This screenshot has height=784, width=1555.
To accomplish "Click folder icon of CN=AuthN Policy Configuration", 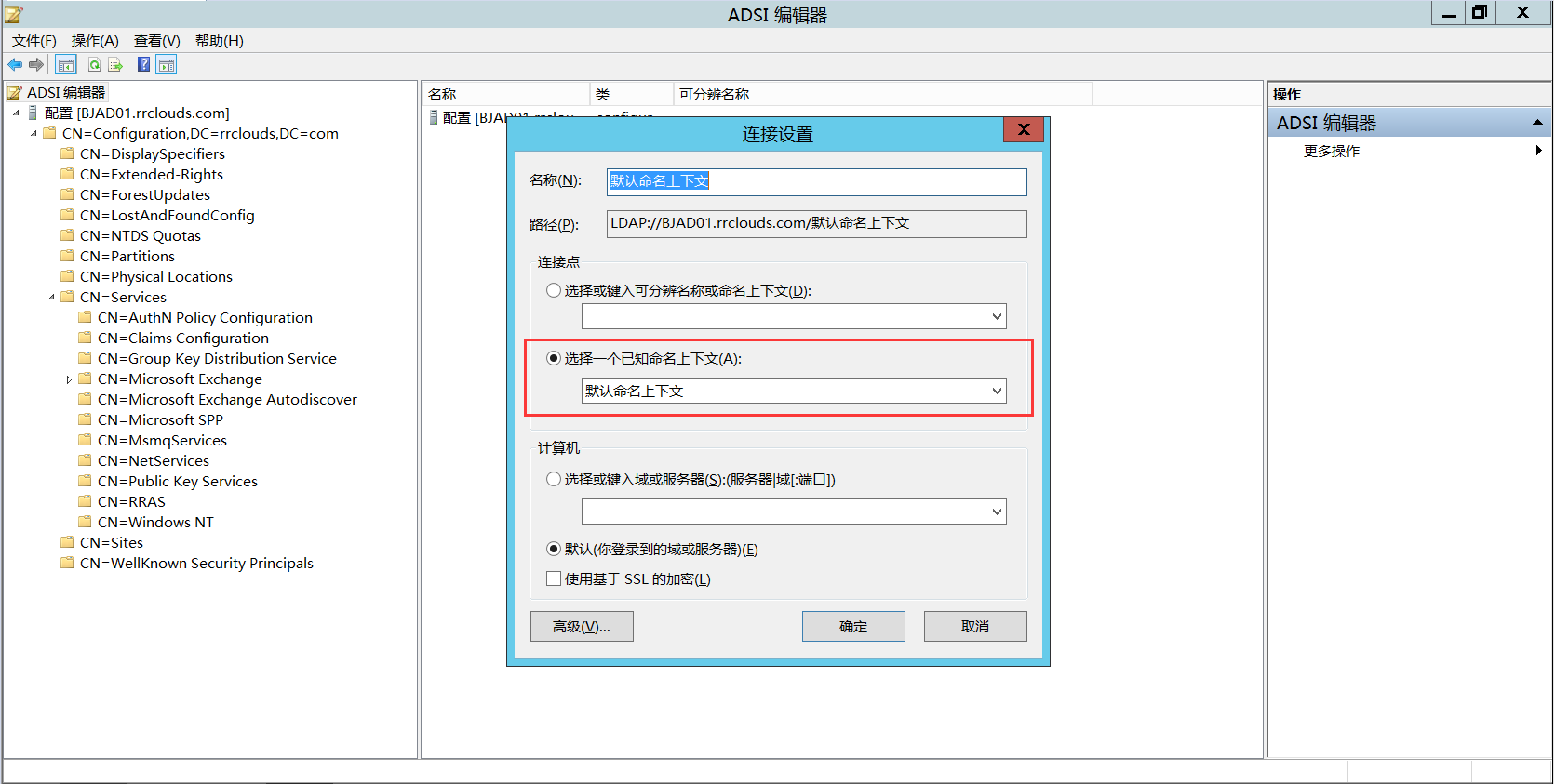I will 85,317.
